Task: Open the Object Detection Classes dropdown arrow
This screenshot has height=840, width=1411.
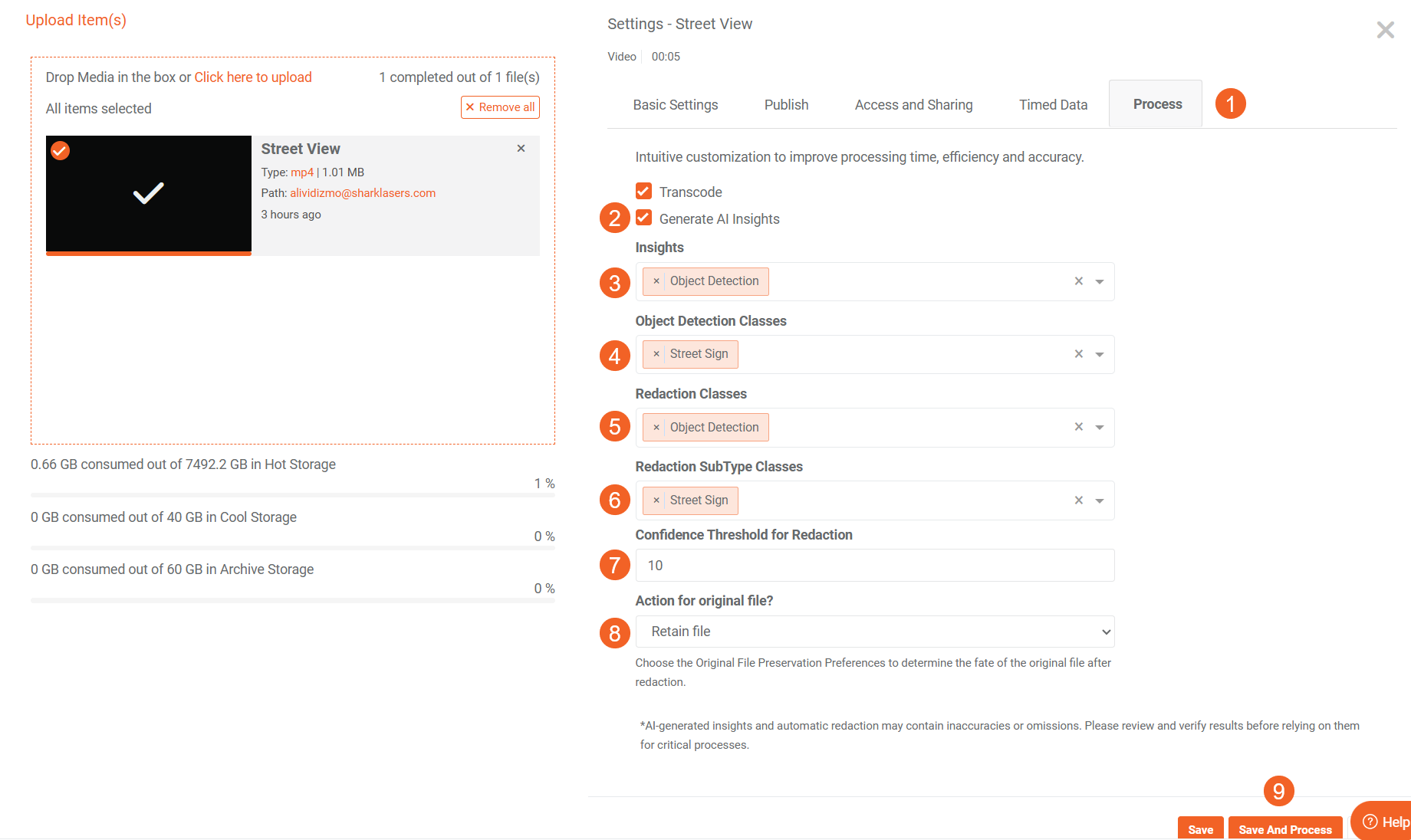Action: tap(1100, 355)
